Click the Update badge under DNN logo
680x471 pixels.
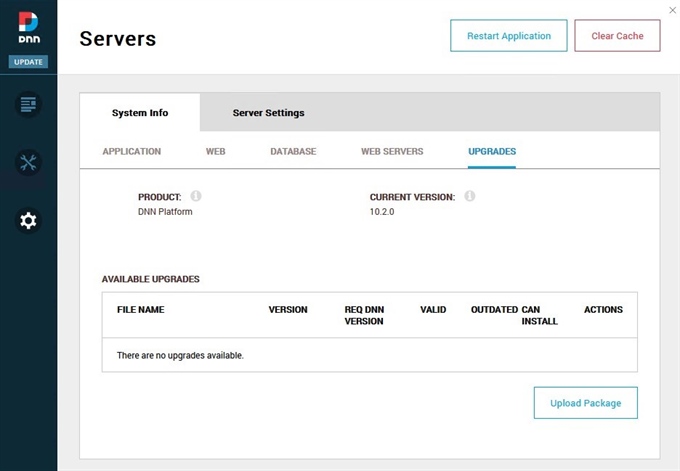pos(28,62)
